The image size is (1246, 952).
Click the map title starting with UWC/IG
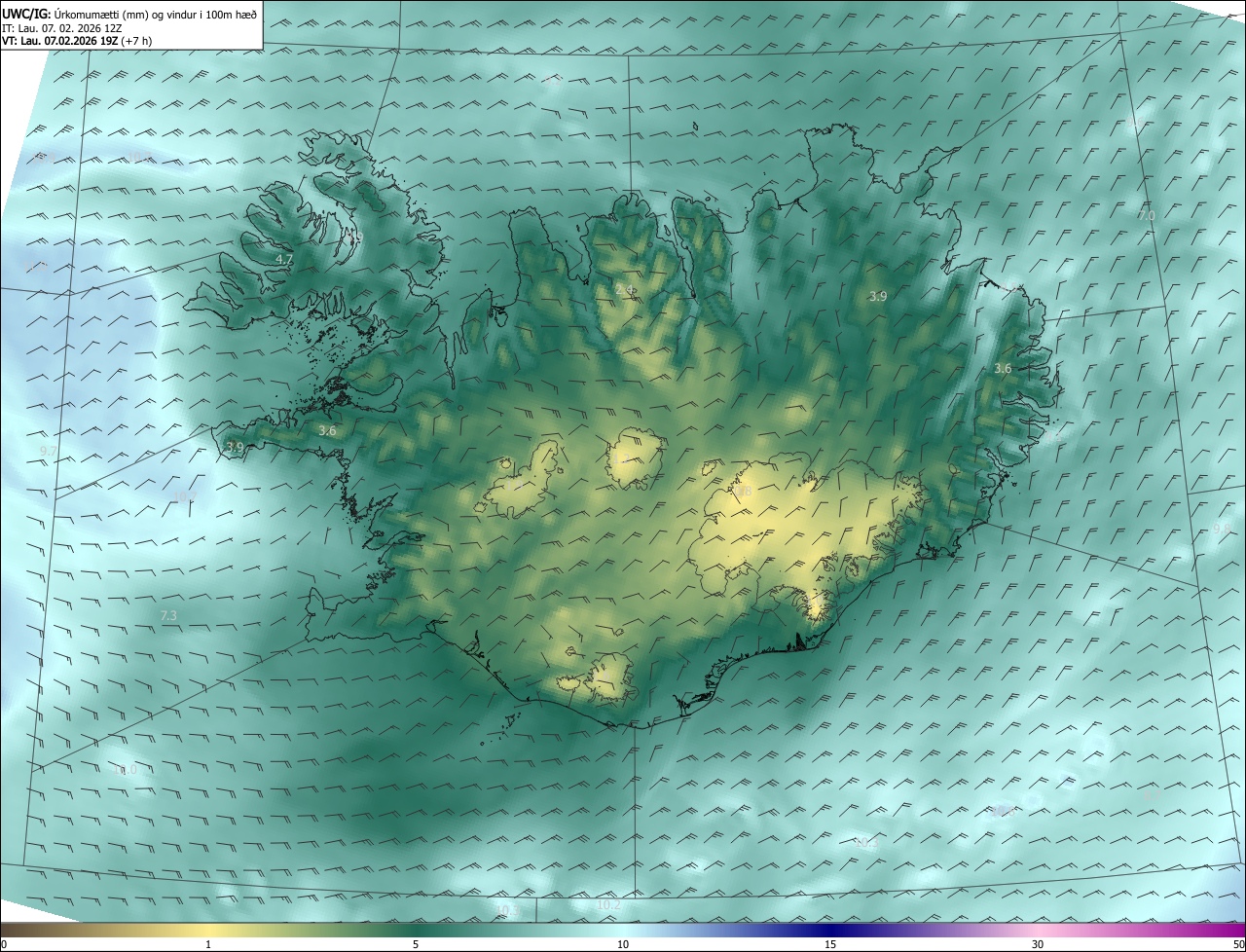point(130,13)
